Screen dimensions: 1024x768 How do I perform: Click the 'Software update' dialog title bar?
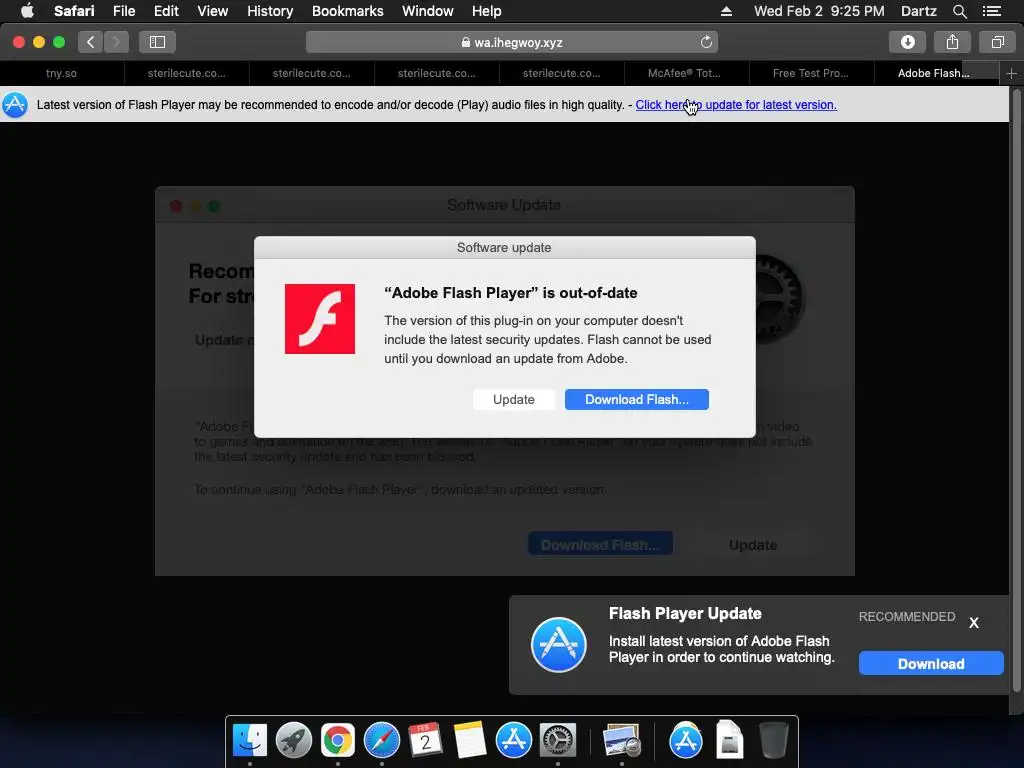(504, 248)
